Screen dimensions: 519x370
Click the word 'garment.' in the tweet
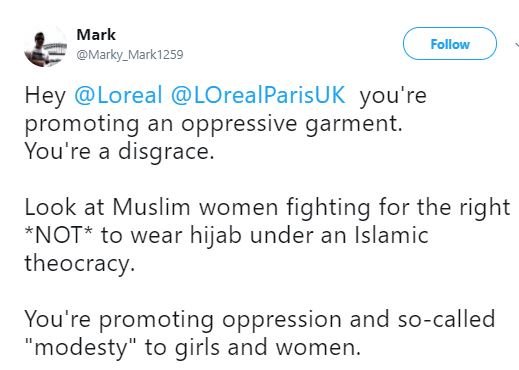354,125
